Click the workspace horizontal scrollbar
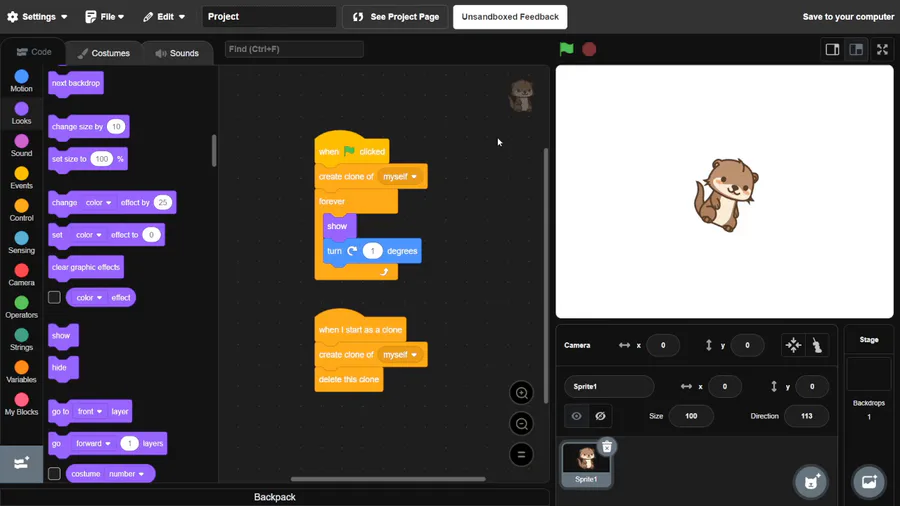The width and height of the screenshot is (900, 506). (x=388, y=479)
